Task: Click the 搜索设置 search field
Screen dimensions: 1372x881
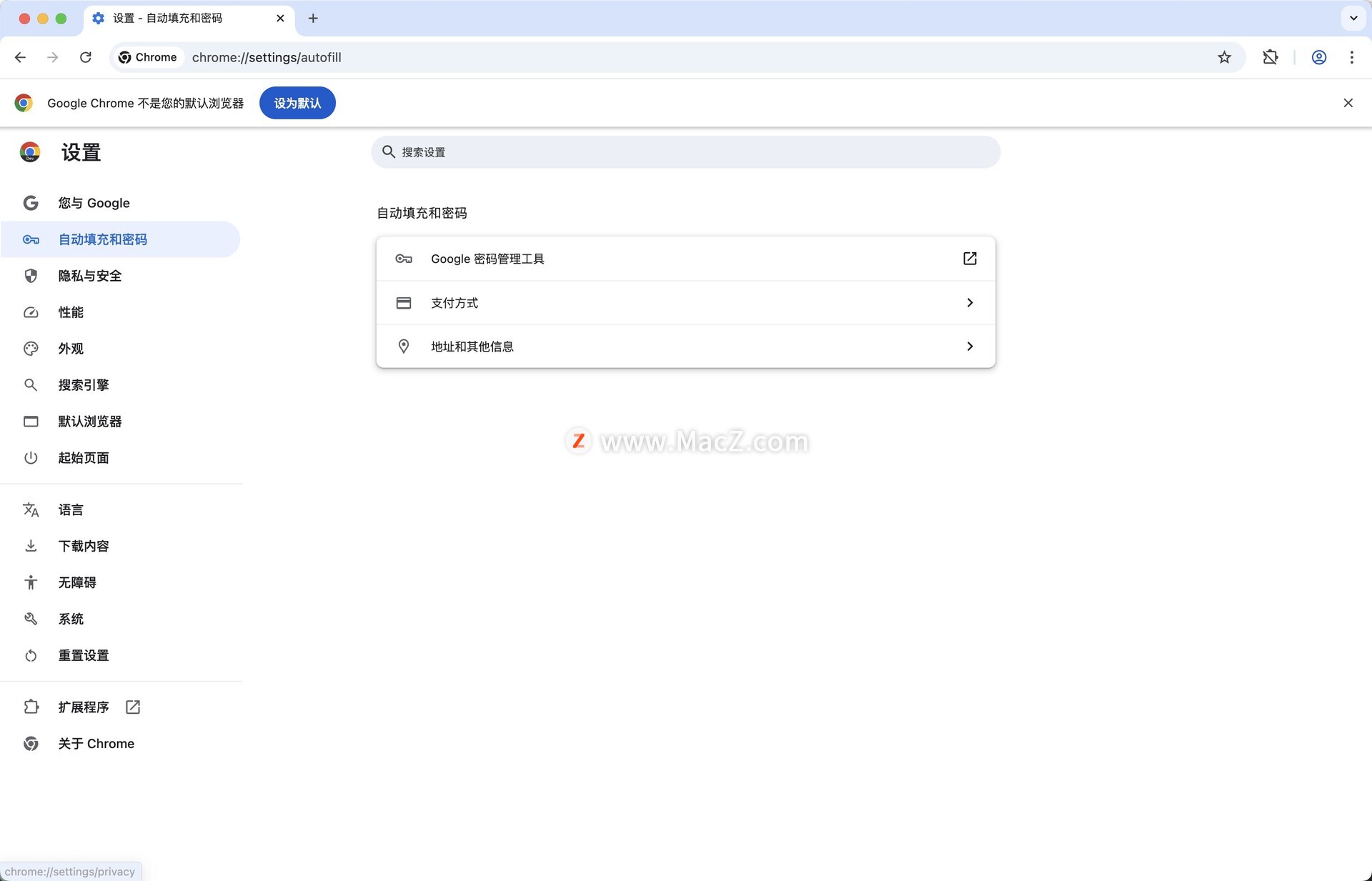Action: coord(685,152)
